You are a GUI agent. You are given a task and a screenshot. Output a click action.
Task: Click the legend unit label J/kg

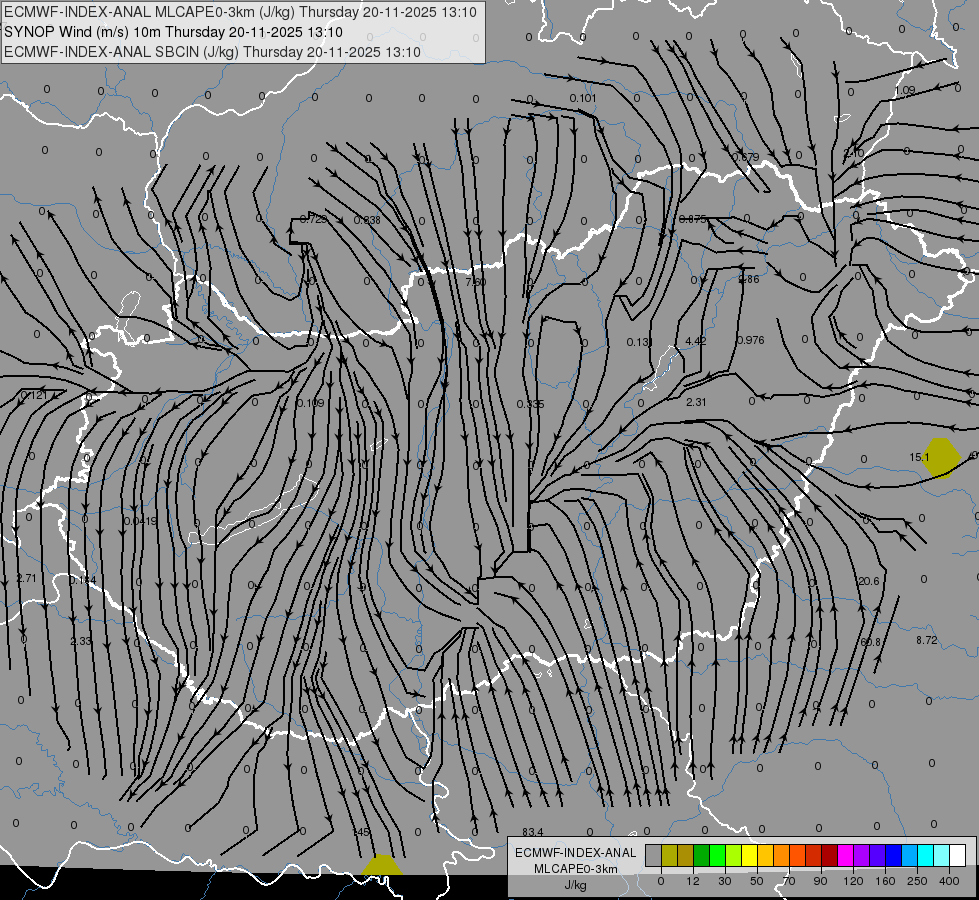575,885
